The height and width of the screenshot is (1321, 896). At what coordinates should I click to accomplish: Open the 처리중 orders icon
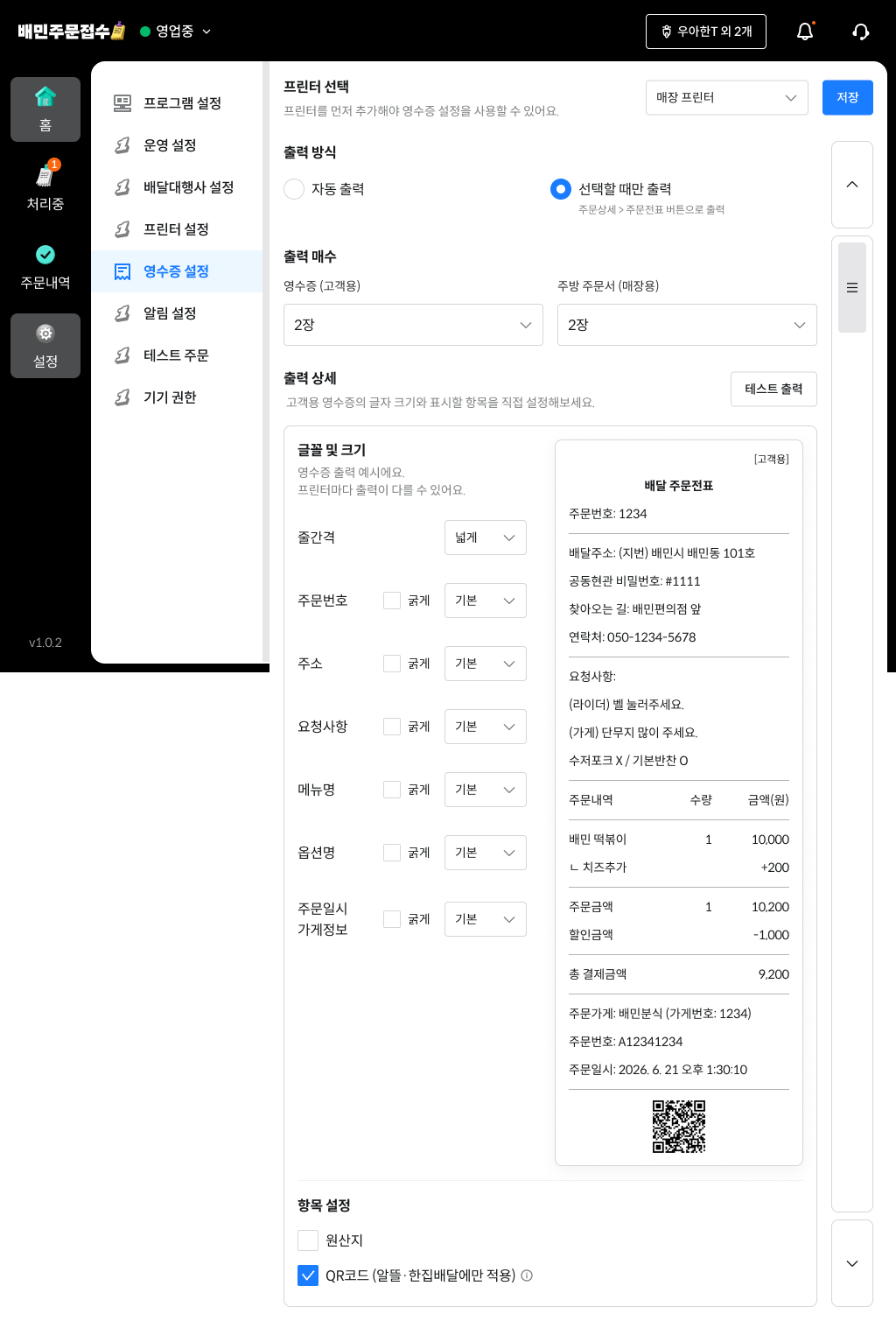click(45, 175)
